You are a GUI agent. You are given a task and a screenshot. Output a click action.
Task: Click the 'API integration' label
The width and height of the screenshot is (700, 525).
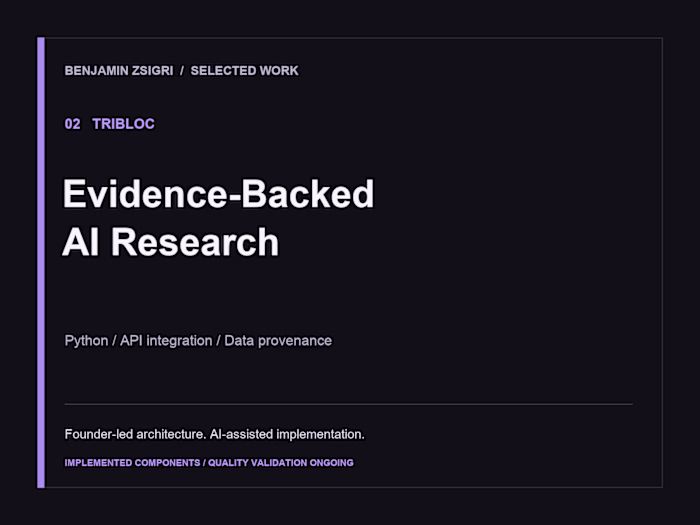(166, 341)
